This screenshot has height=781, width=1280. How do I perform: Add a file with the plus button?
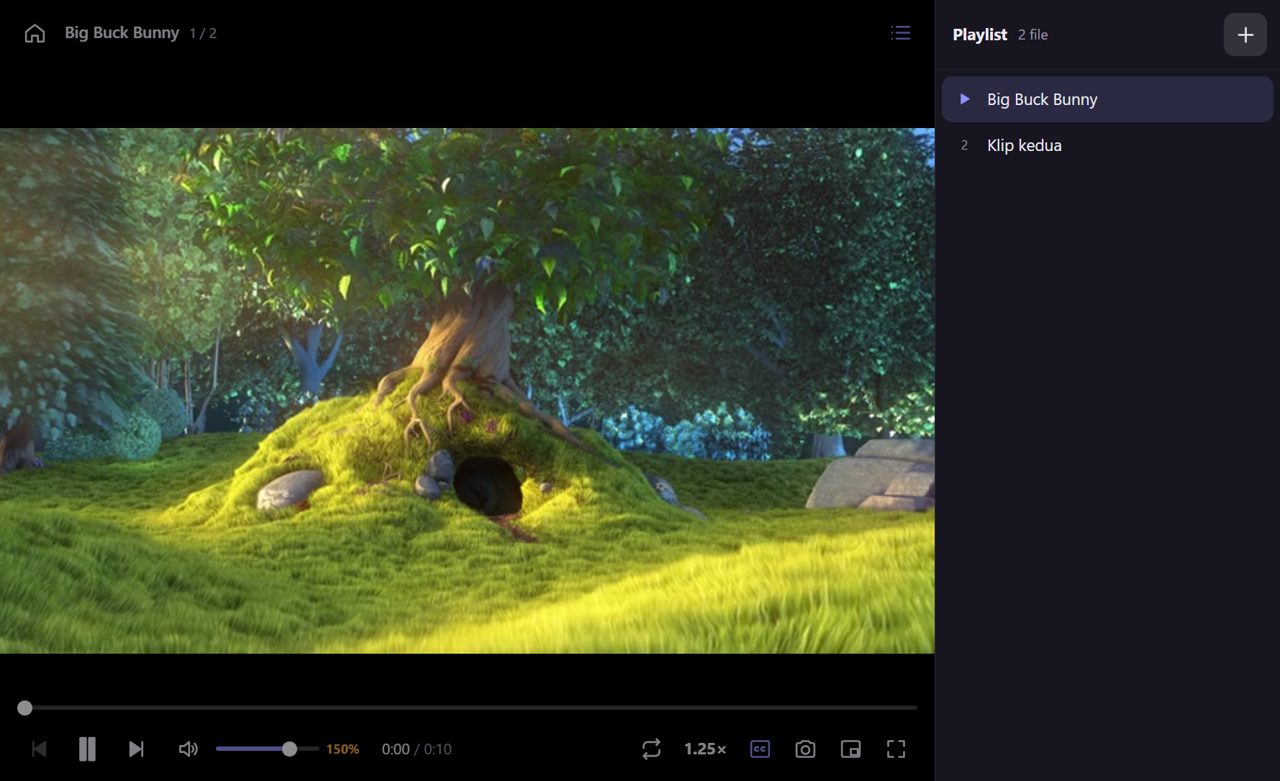[1245, 35]
